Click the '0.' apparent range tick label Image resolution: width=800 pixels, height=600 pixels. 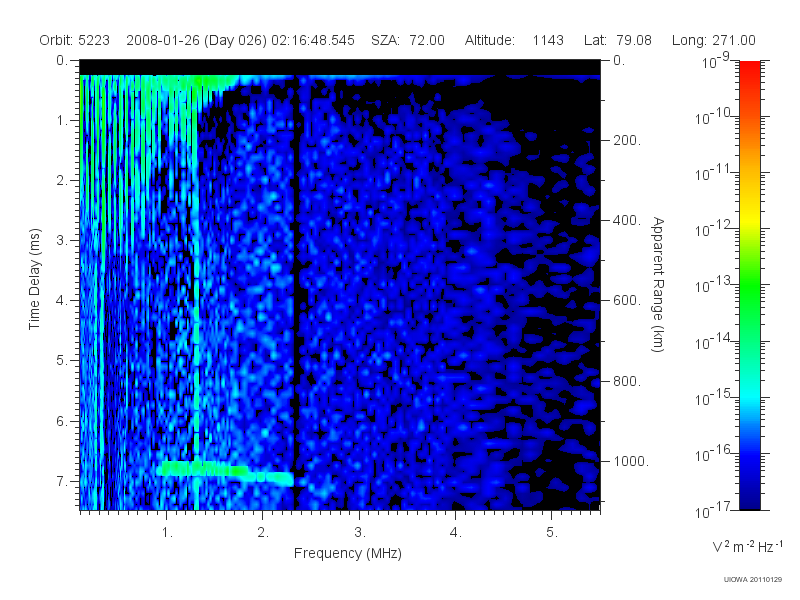pos(619,60)
